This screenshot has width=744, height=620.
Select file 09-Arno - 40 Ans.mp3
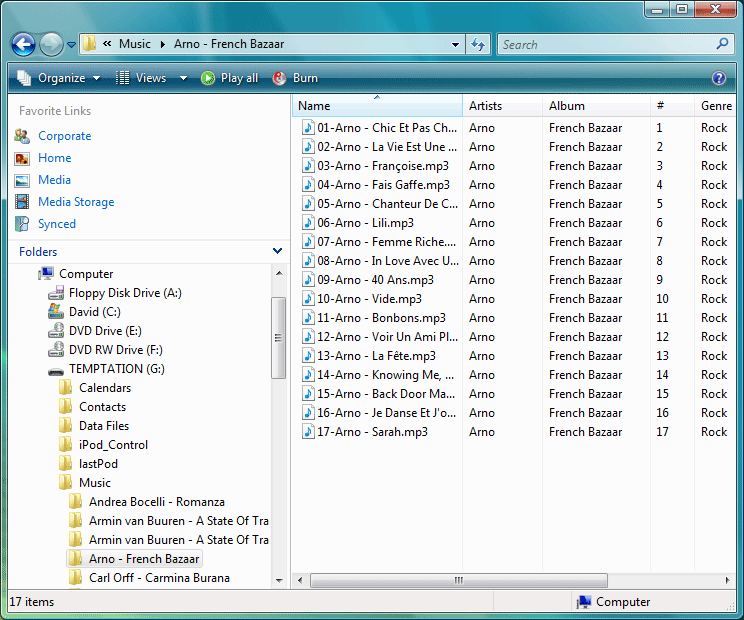[375, 279]
